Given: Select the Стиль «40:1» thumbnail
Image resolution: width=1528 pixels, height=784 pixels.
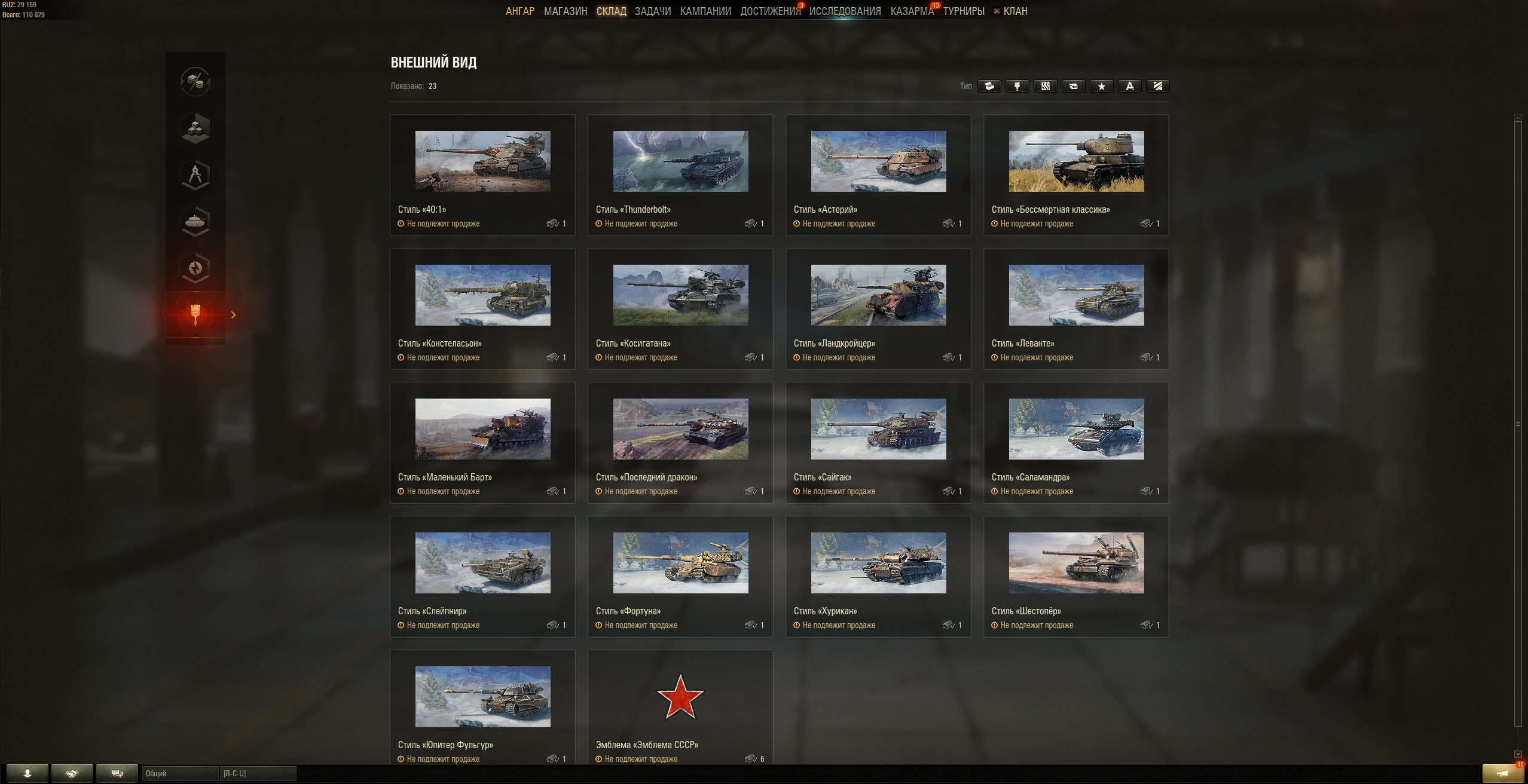Looking at the screenshot, I should 483,161.
